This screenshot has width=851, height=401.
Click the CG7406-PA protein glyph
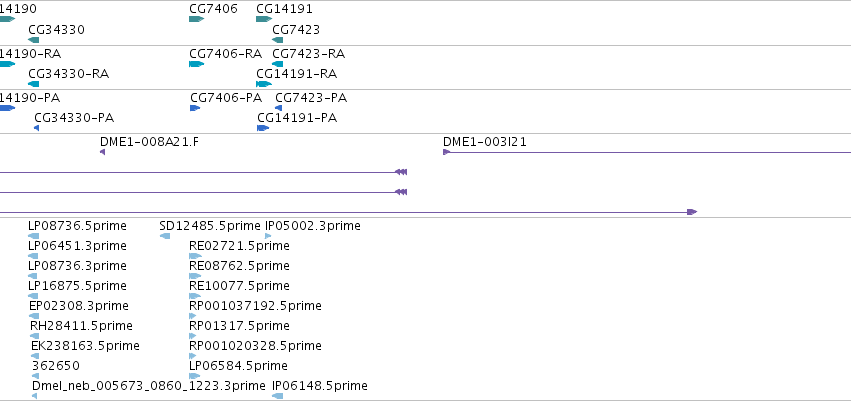[195, 108]
